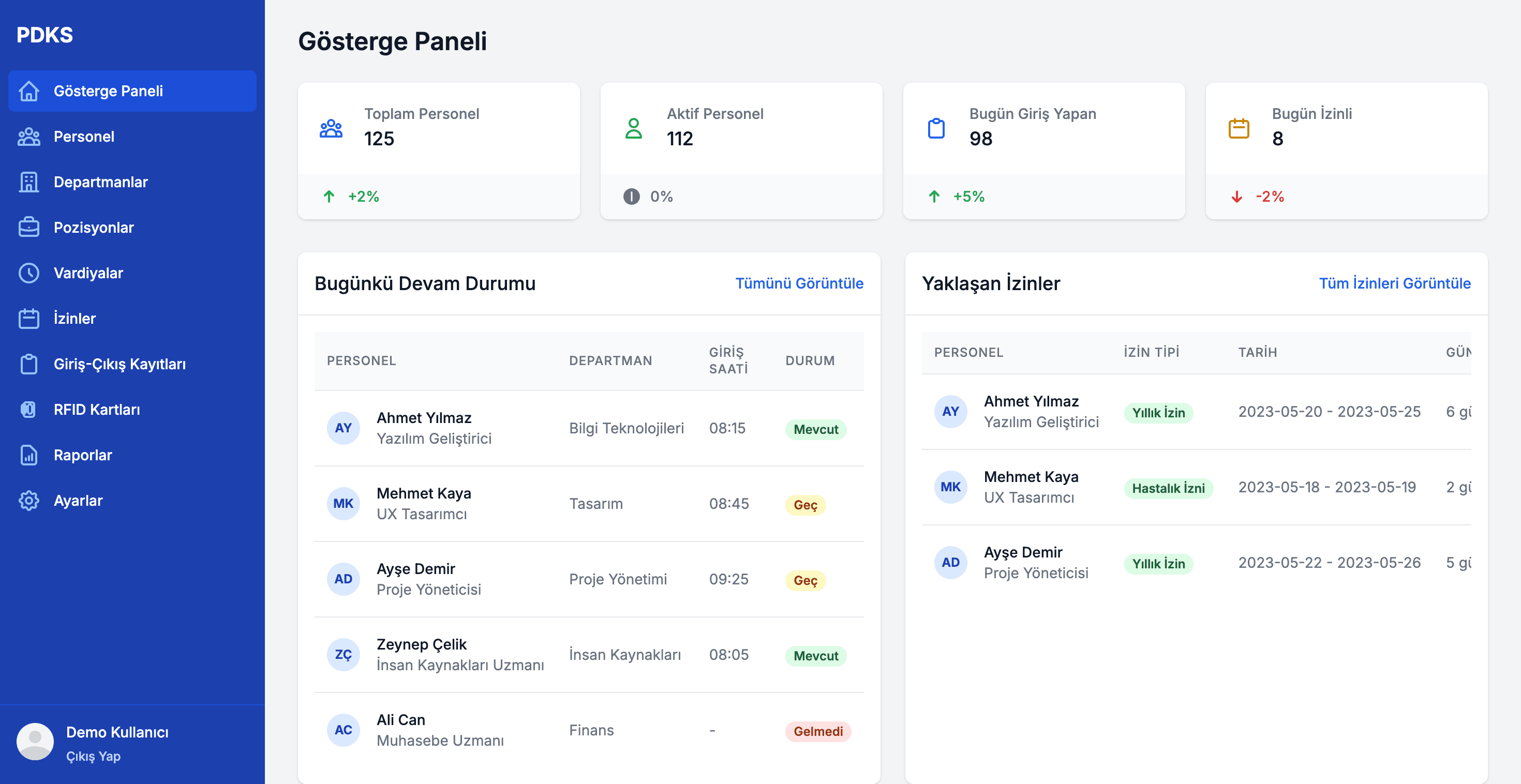The width and height of the screenshot is (1521, 784).
Task: Click the Geç status badge for Mehmet Kaya
Action: (806, 505)
